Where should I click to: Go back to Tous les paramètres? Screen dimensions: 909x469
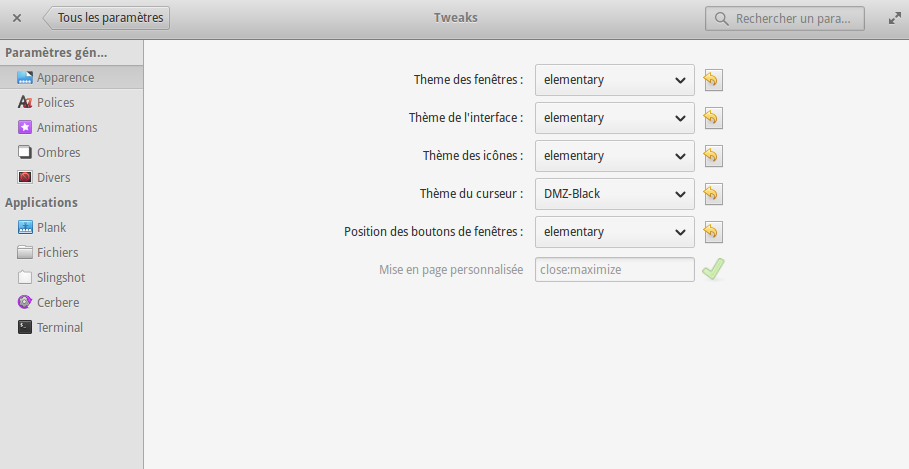click(107, 18)
